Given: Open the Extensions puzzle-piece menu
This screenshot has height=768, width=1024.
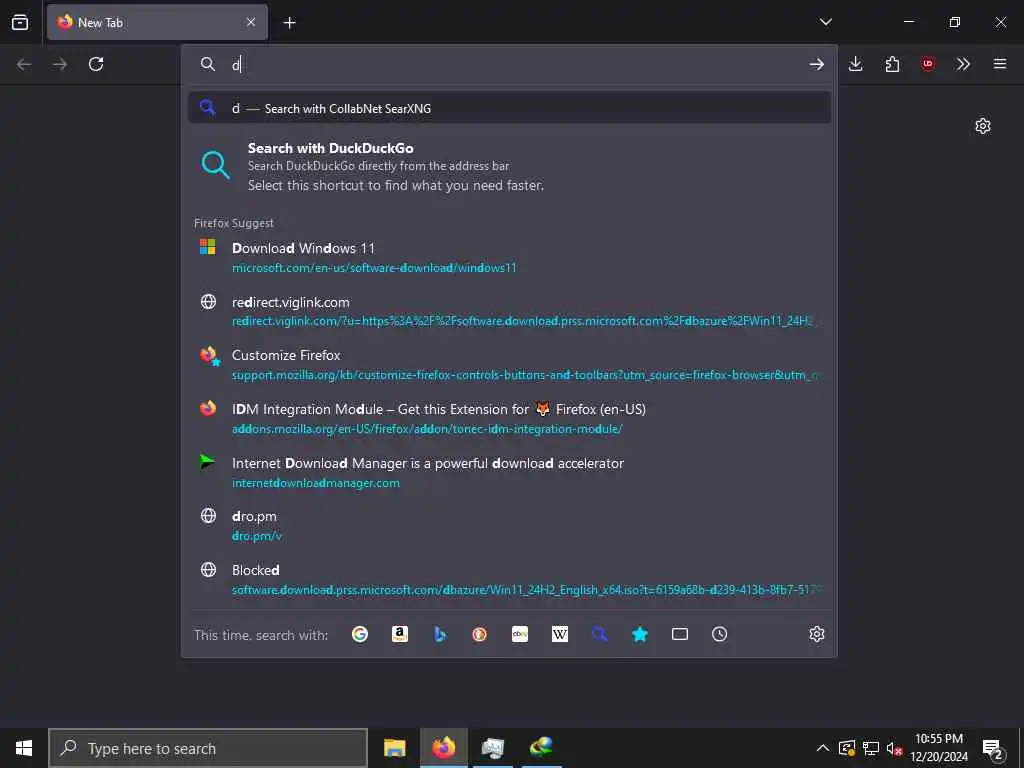Looking at the screenshot, I should [892, 64].
